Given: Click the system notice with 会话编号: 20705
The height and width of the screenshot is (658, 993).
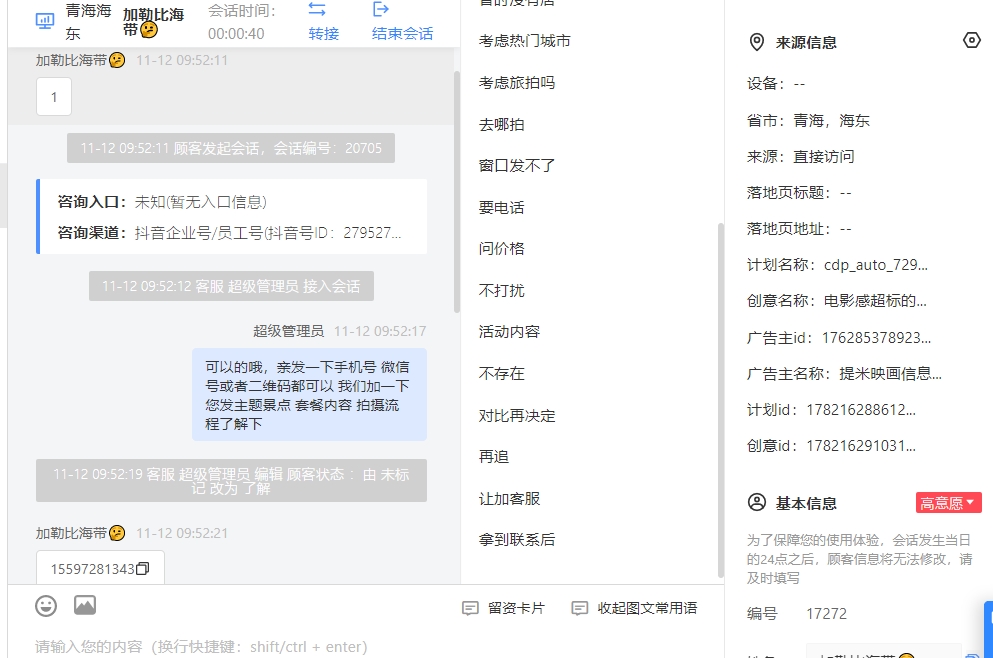Looking at the screenshot, I should click(231, 148).
